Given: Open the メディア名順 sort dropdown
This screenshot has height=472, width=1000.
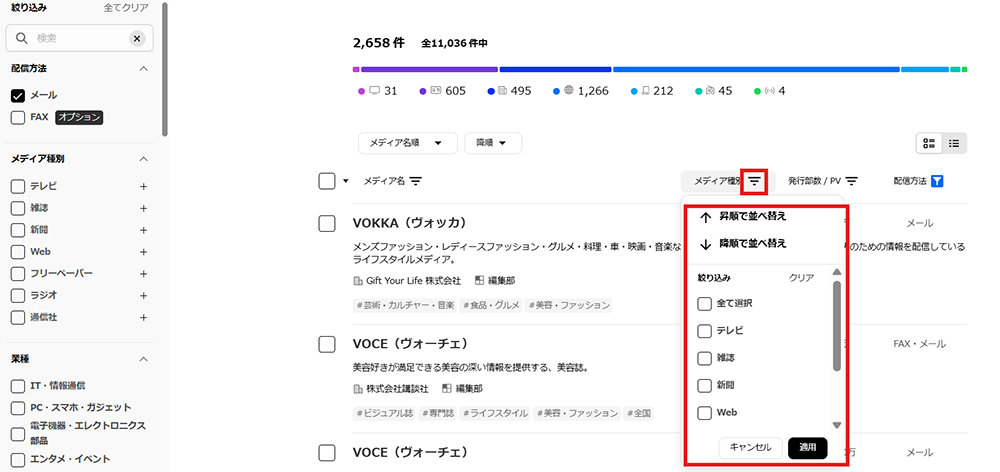Looking at the screenshot, I should coord(407,143).
